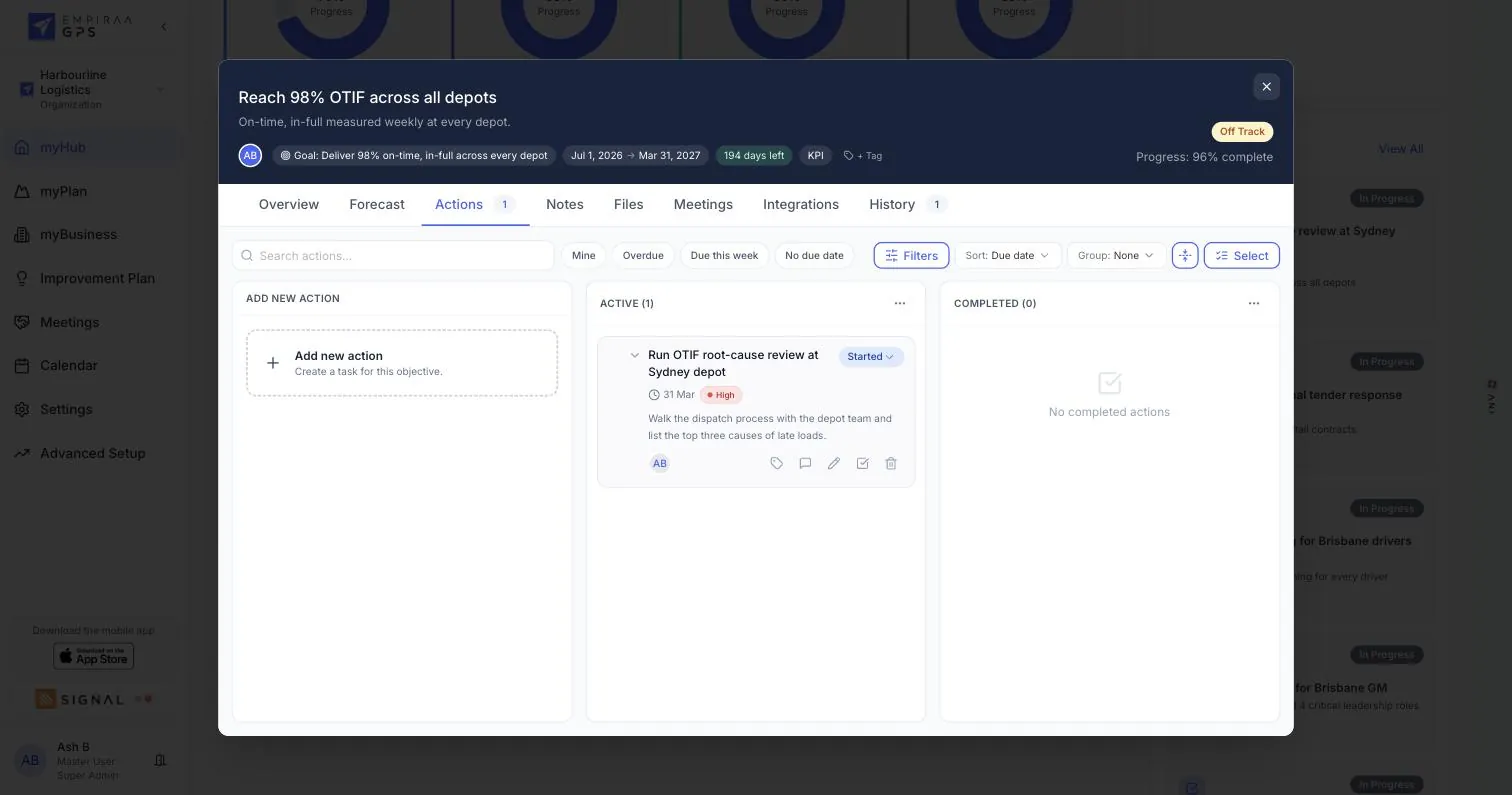
Task: Open the History tab
Action: 907,204
